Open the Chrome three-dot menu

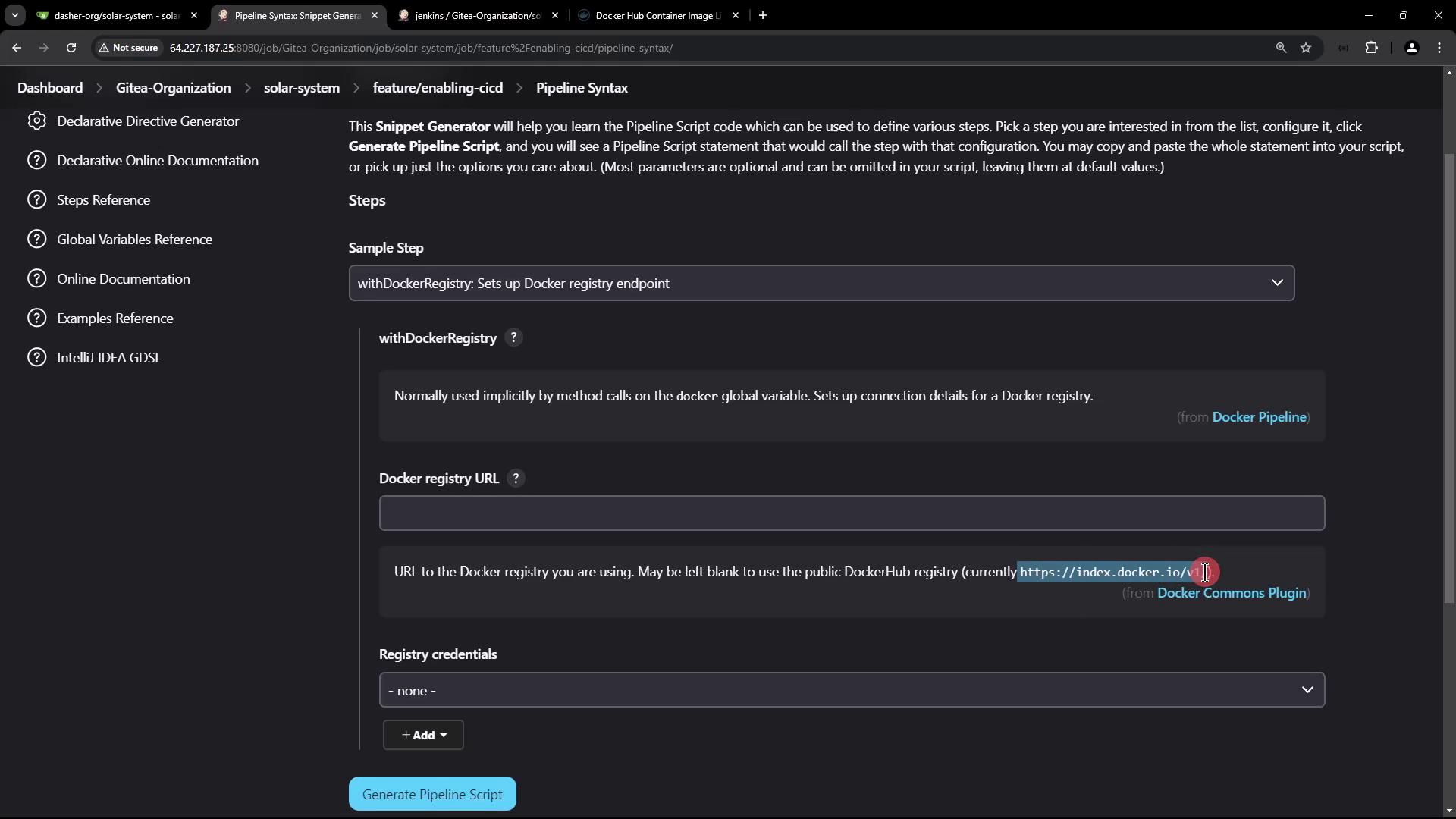(1439, 48)
